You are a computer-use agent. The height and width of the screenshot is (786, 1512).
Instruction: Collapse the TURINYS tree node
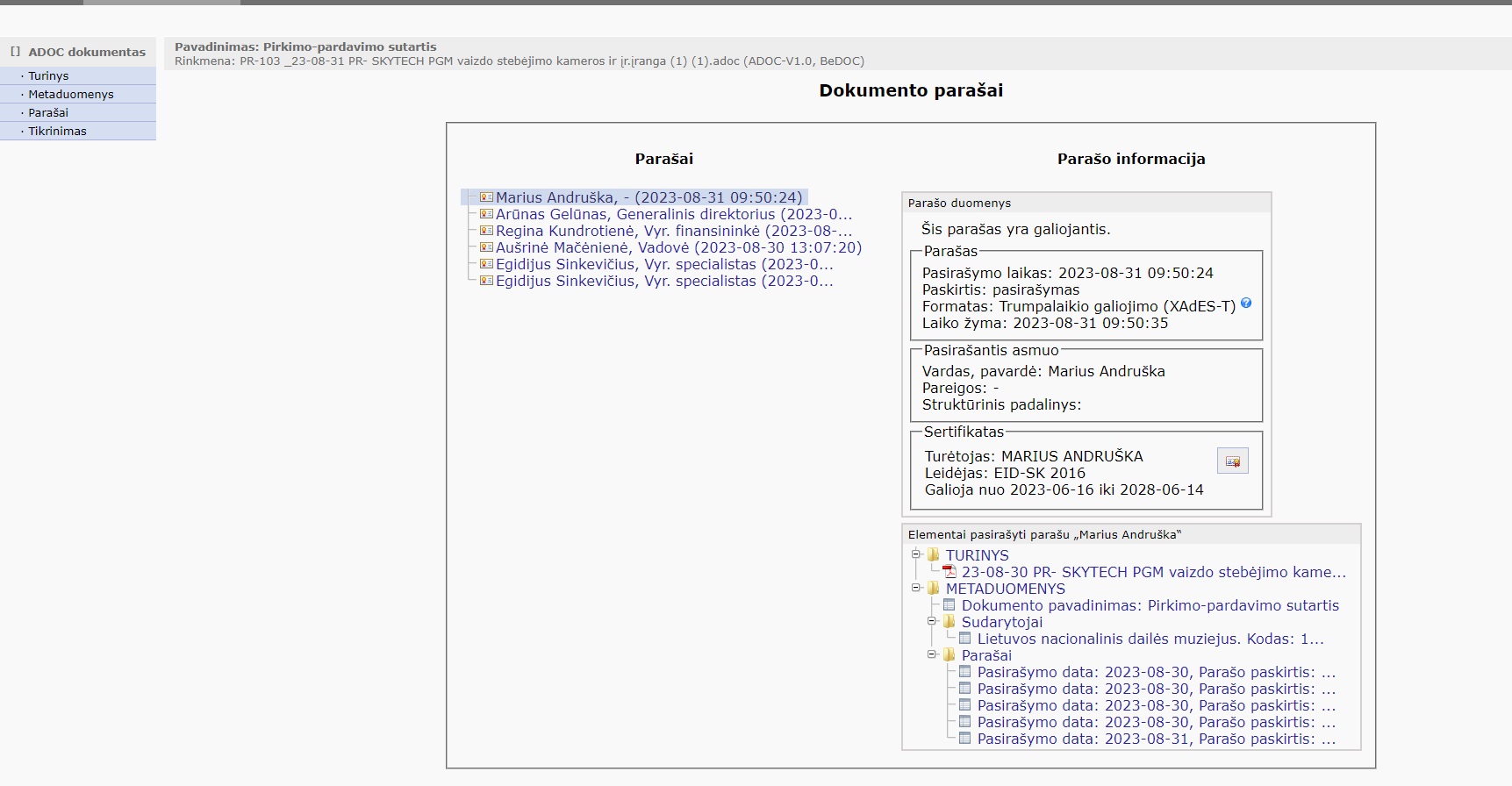point(916,554)
